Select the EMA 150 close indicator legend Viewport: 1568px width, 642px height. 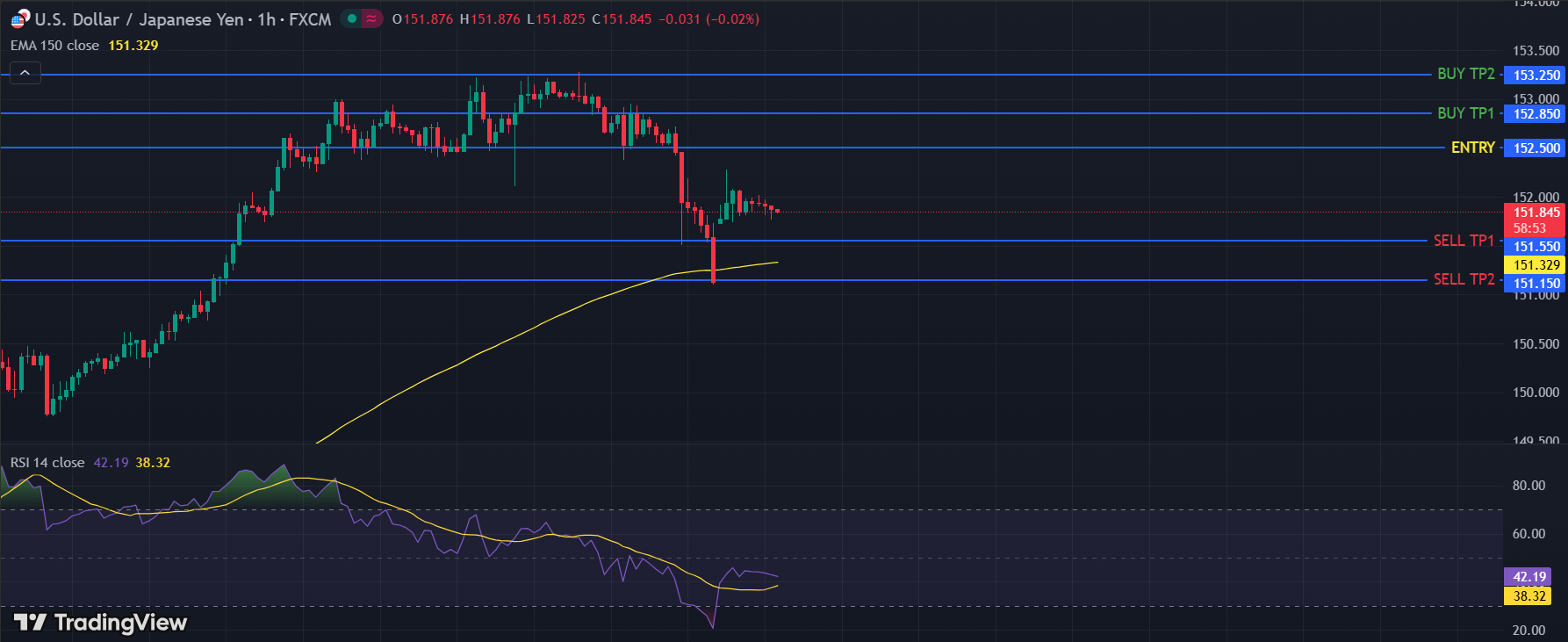tap(54, 46)
